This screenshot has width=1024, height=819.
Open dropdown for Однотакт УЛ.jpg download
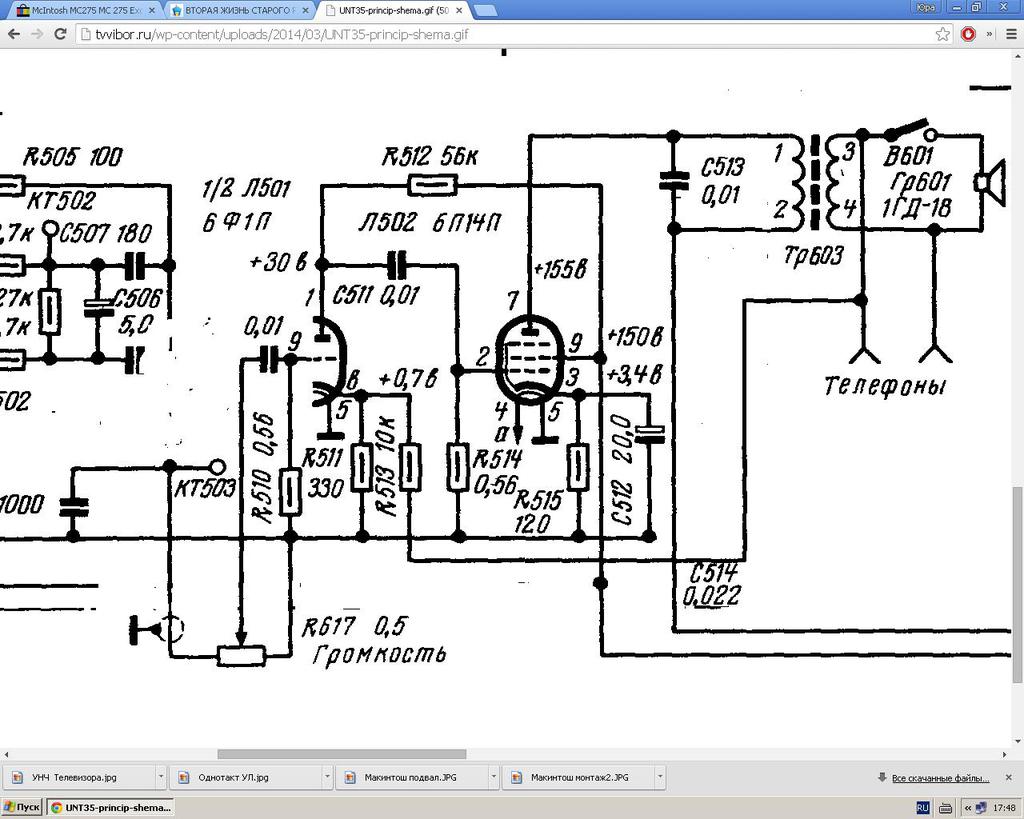[x=327, y=777]
